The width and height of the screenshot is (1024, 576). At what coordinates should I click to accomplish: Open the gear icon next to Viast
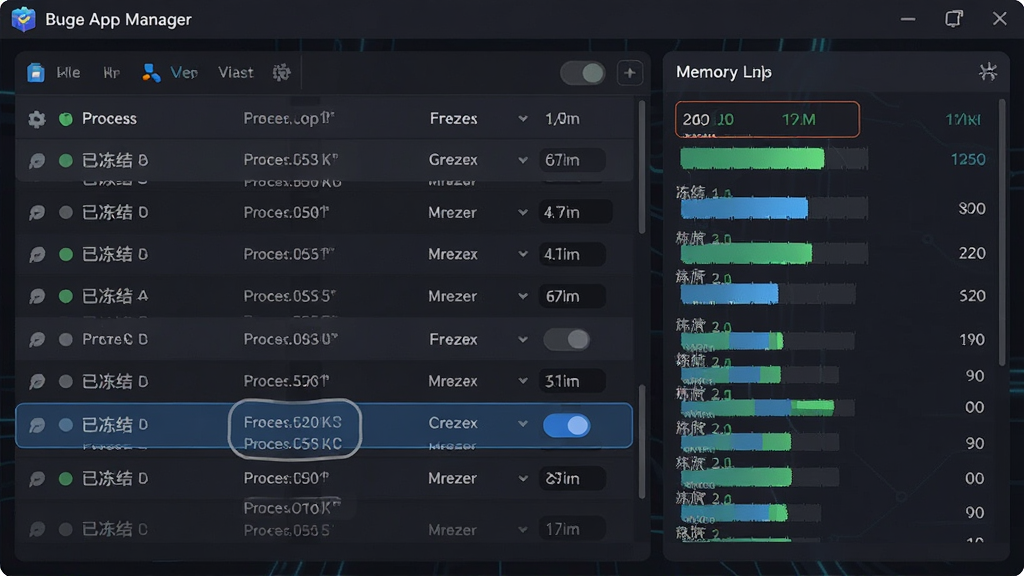[x=281, y=72]
